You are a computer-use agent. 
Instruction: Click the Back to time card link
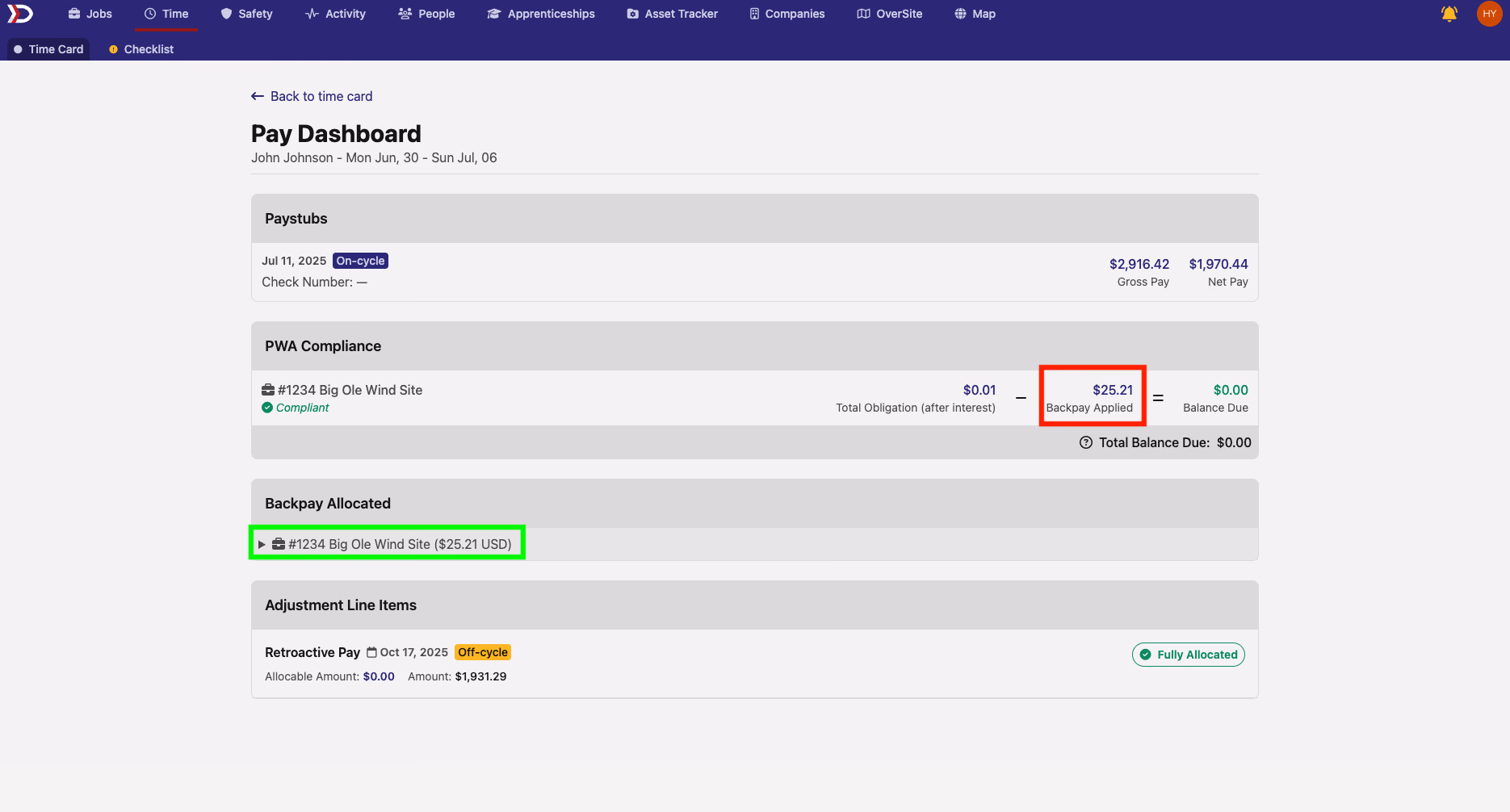pos(312,96)
